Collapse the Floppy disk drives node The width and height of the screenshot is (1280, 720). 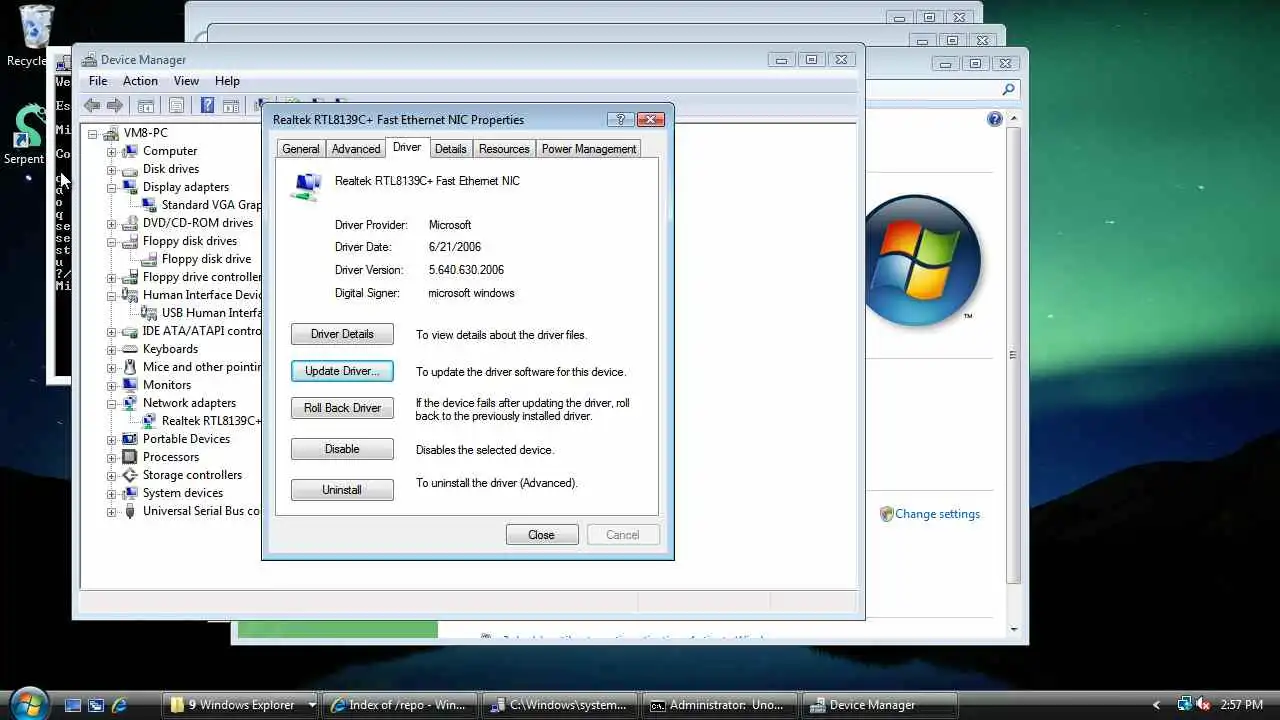[112, 241]
